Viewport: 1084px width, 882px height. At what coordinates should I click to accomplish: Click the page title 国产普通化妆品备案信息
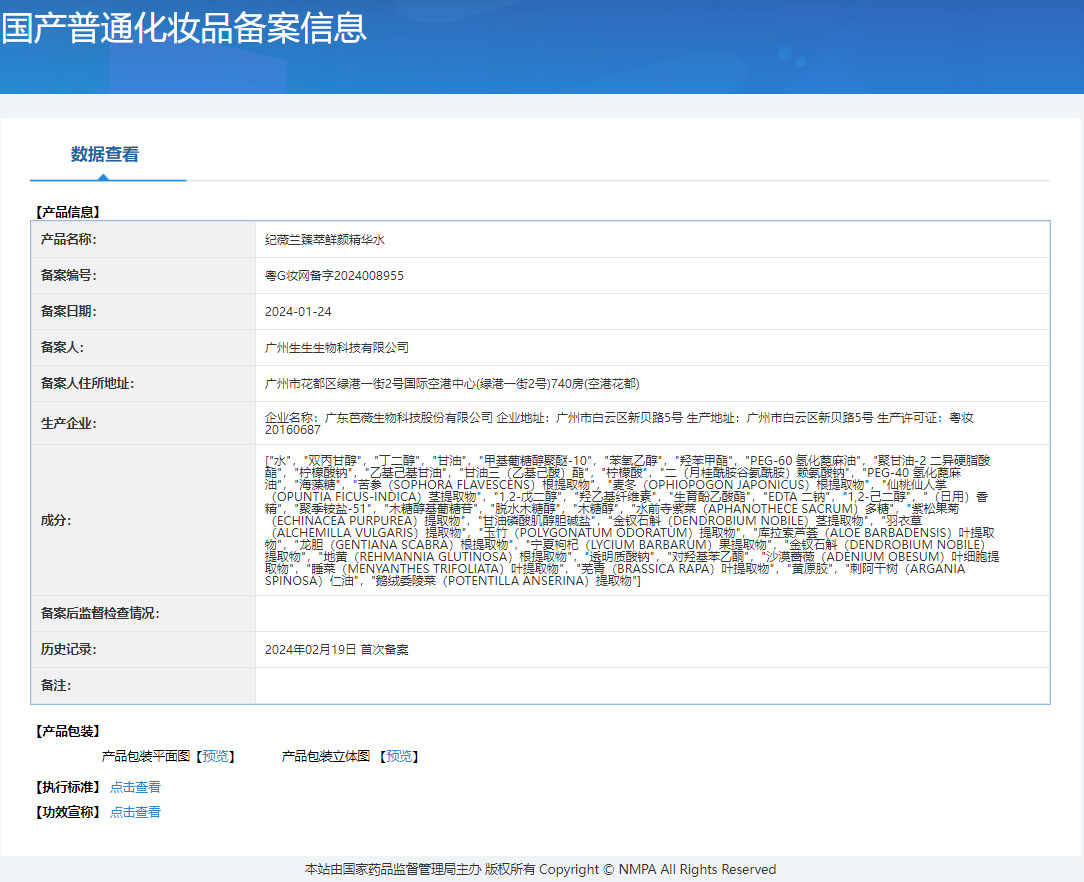[x=184, y=27]
